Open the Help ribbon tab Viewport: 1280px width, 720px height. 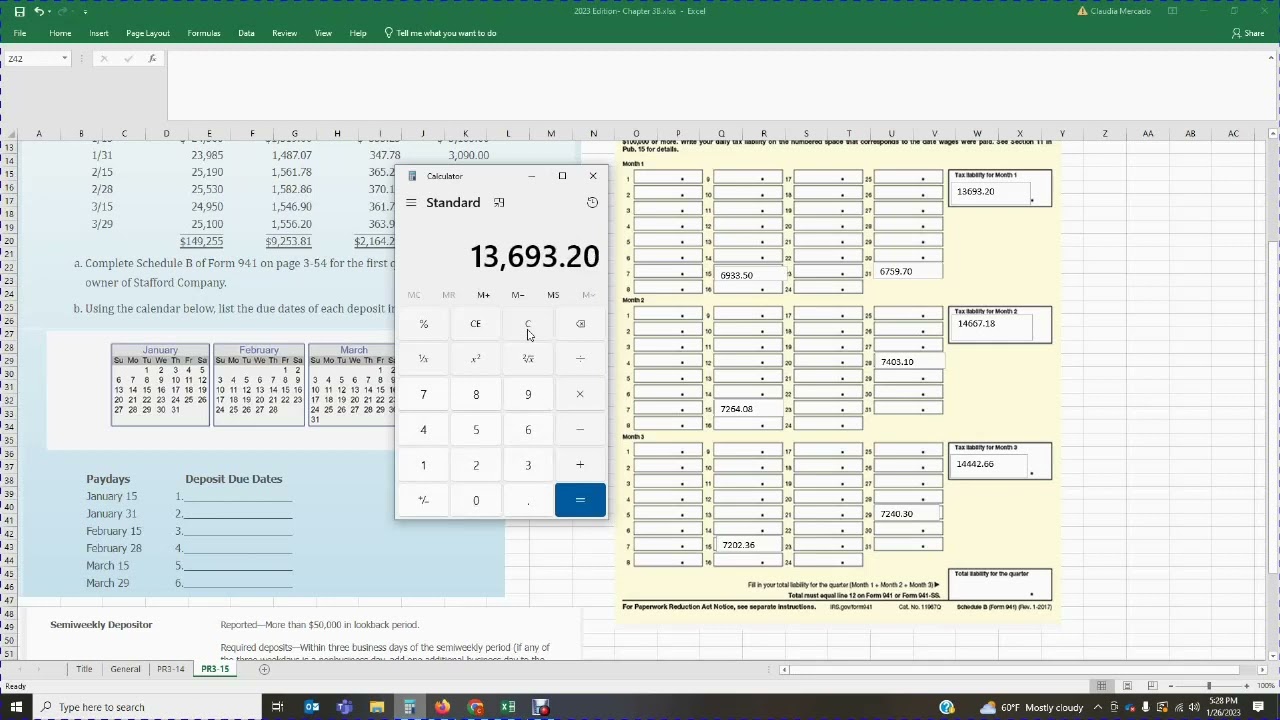(x=358, y=33)
